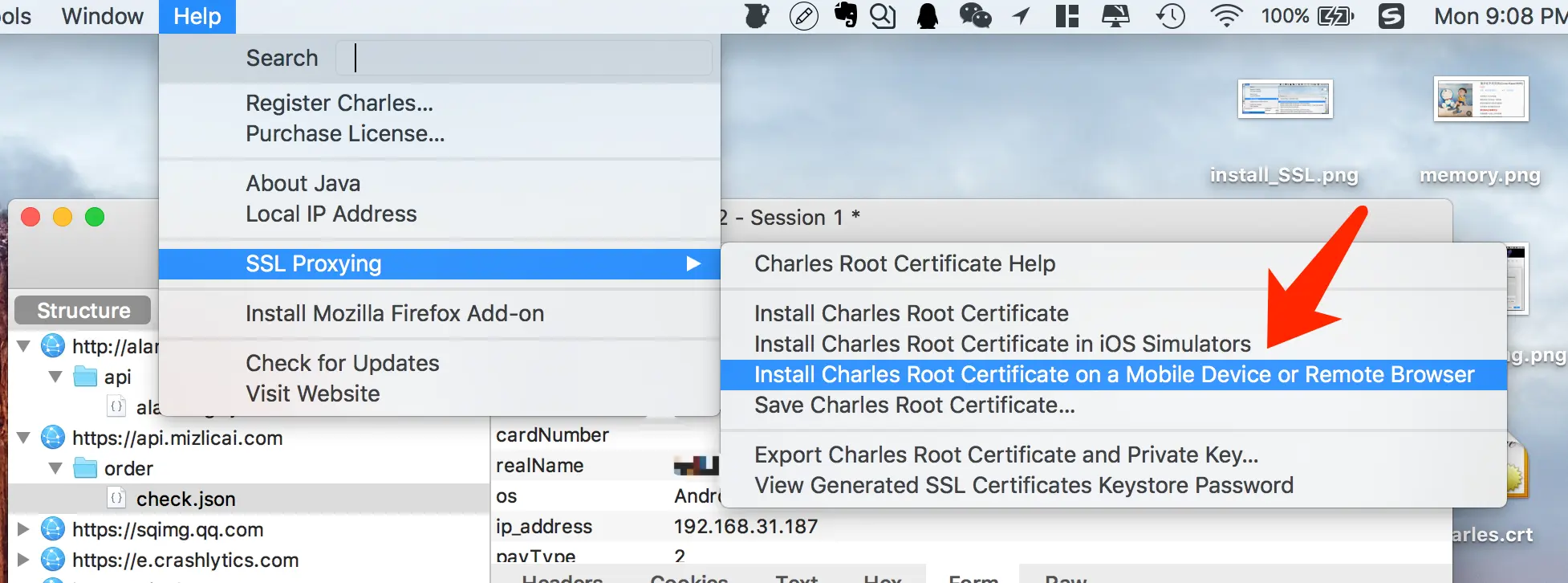1568x583 pixels.
Task: Collapse the http://alar host node
Action: coord(24,346)
